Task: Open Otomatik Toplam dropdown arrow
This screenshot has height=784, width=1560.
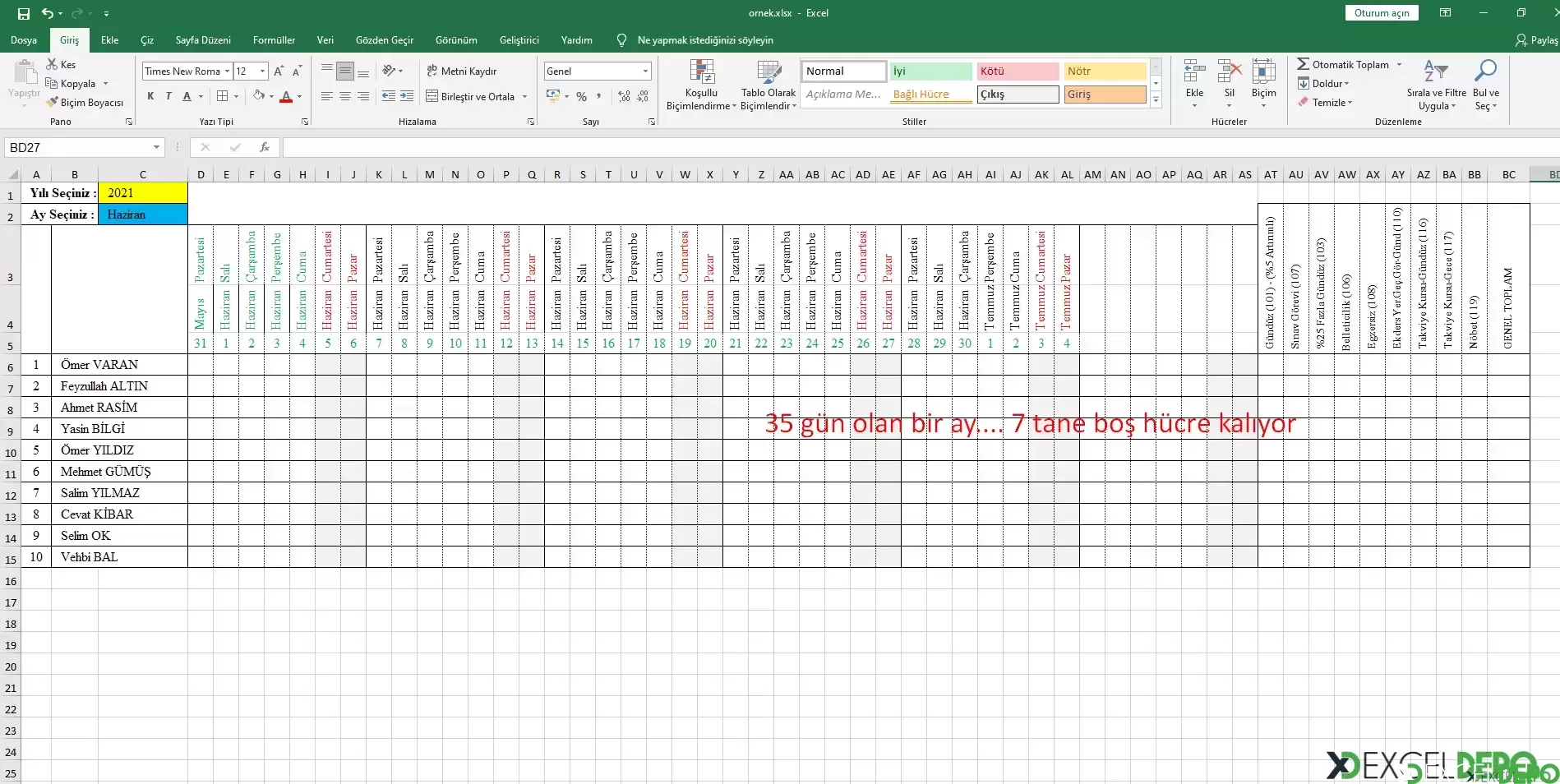Action: (x=1399, y=64)
